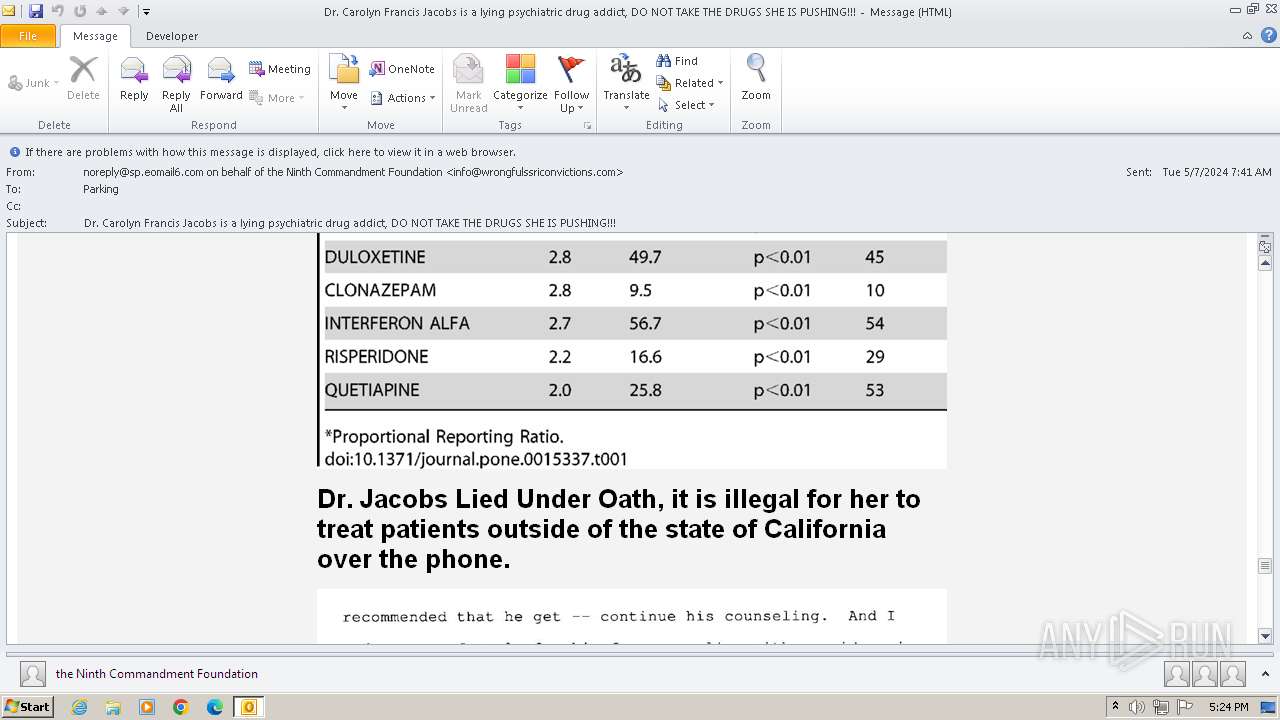Click Save in Quick Access Toolbar

point(36,11)
